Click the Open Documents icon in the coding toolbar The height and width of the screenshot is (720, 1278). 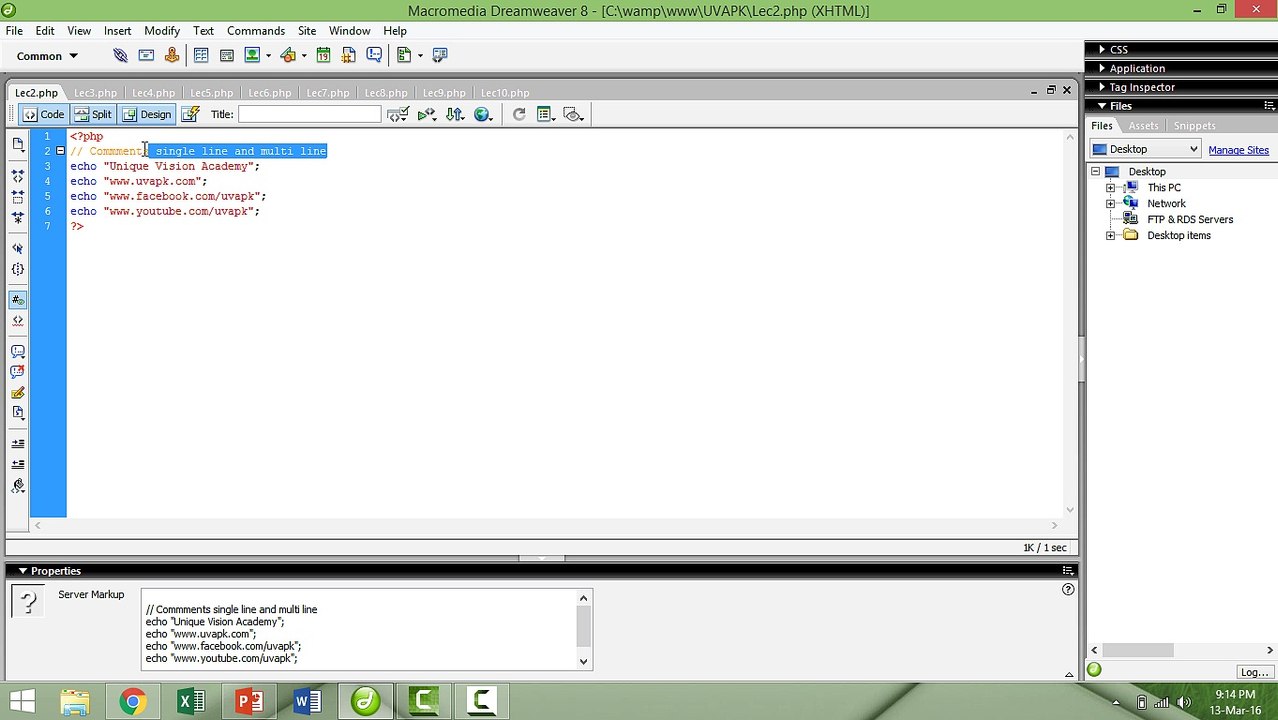18,144
